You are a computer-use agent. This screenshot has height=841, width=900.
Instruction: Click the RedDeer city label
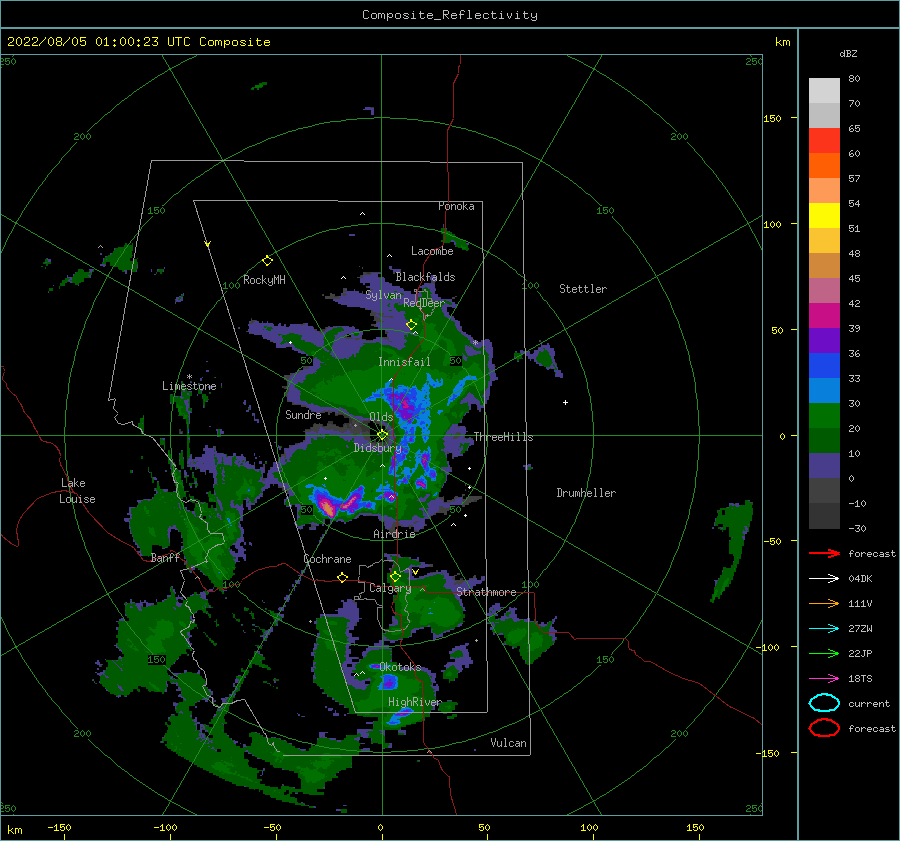pos(424,303)
